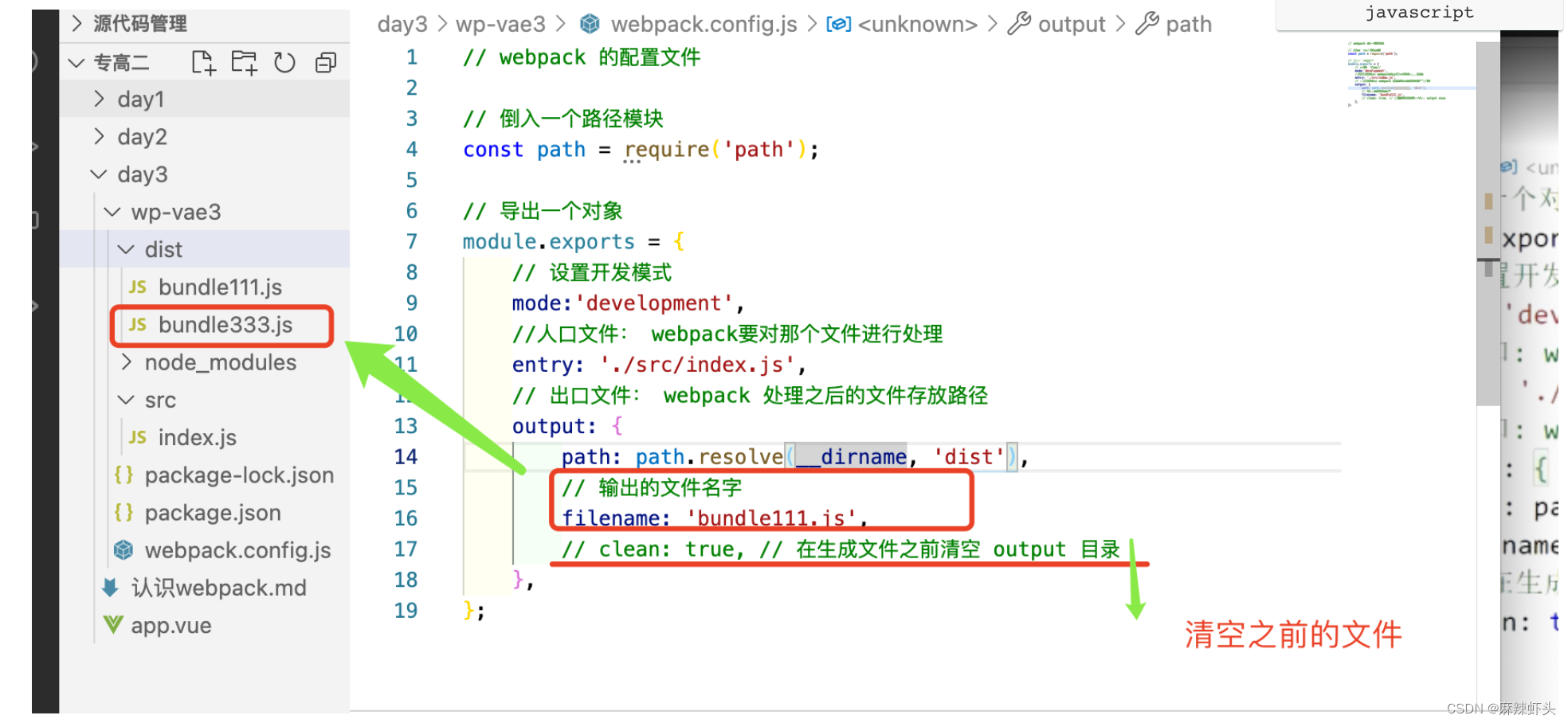The width and height of the screenshot is (1568, 723).
Task: Click the New Folder icon in explorer header
Action: (244, 62)
